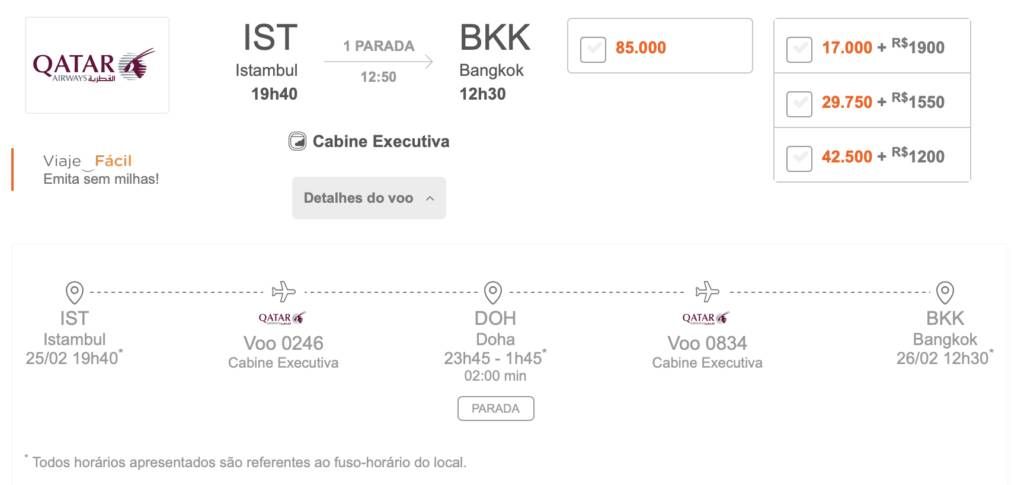This screenshot has height=485, width=1024.
Task: Click the PARADA badge under Doha
Action: tap(496, 409)
